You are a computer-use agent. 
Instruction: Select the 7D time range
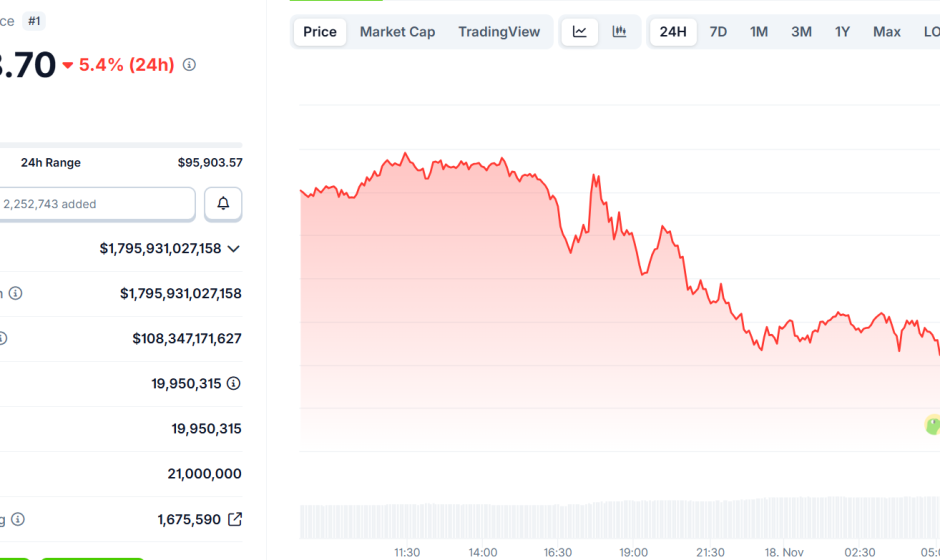[x=718, y=32]
